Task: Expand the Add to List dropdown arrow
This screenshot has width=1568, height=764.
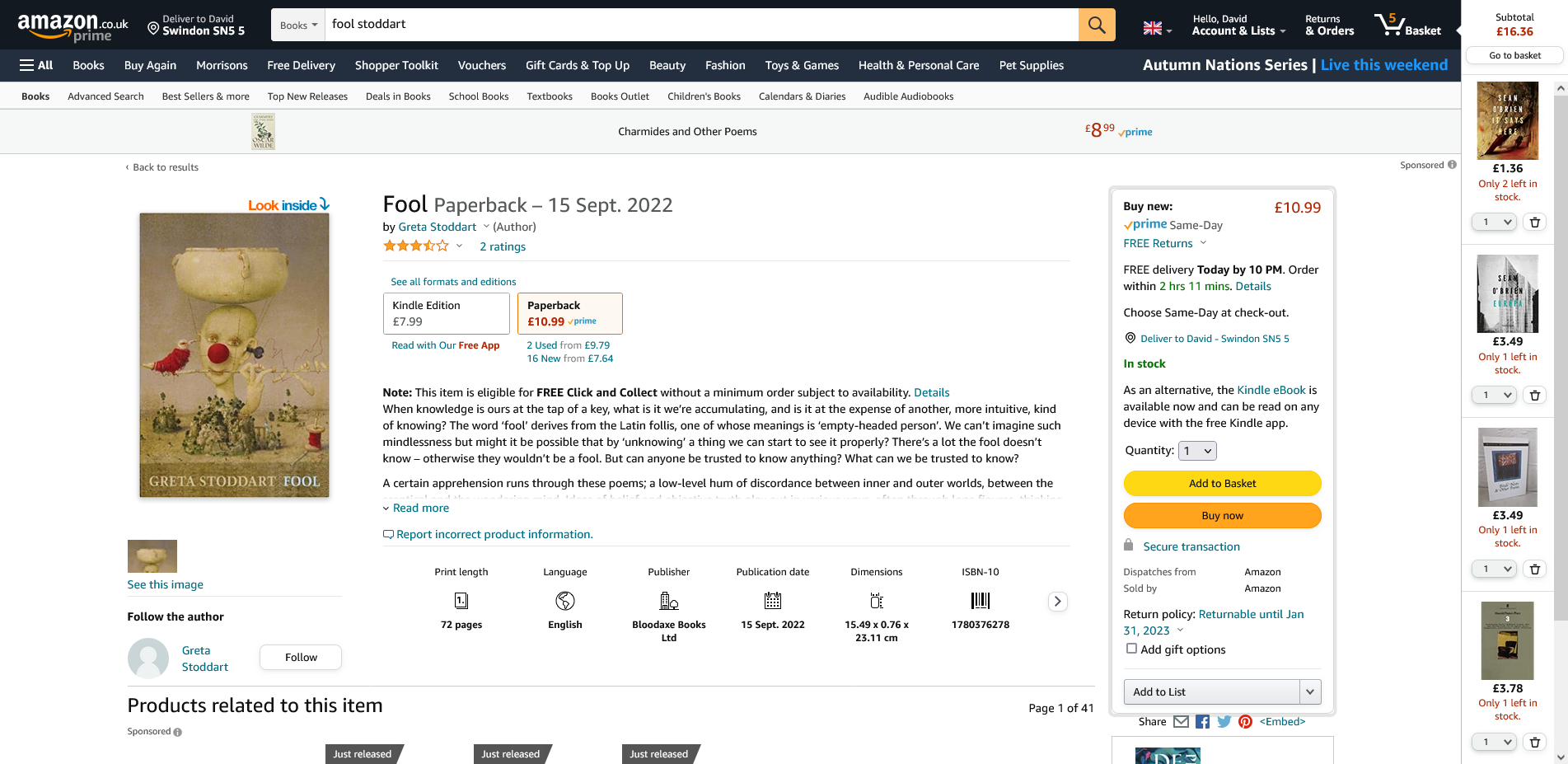Action: (1310, 691)
